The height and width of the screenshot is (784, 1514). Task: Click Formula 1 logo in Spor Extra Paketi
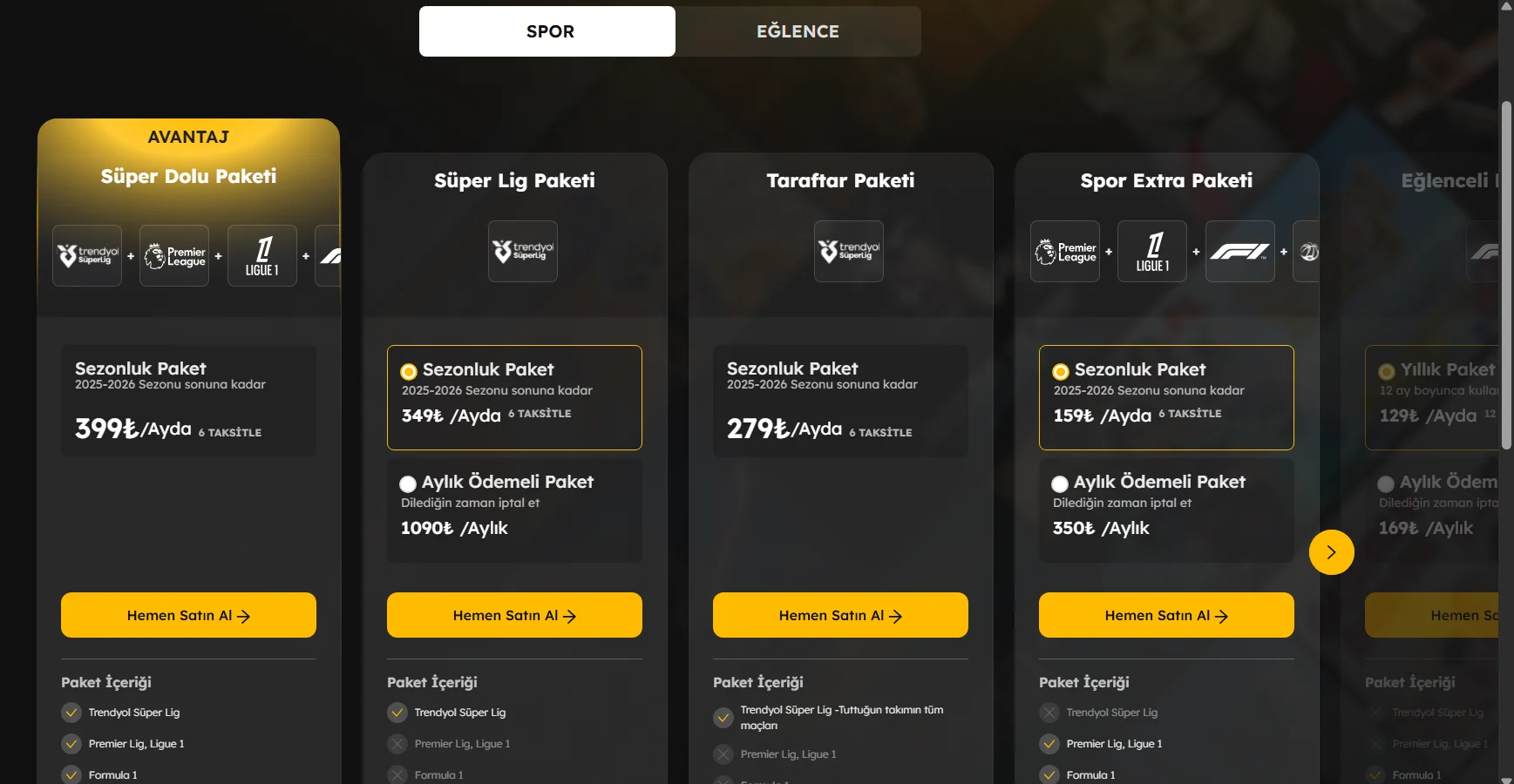point(1239,252)
